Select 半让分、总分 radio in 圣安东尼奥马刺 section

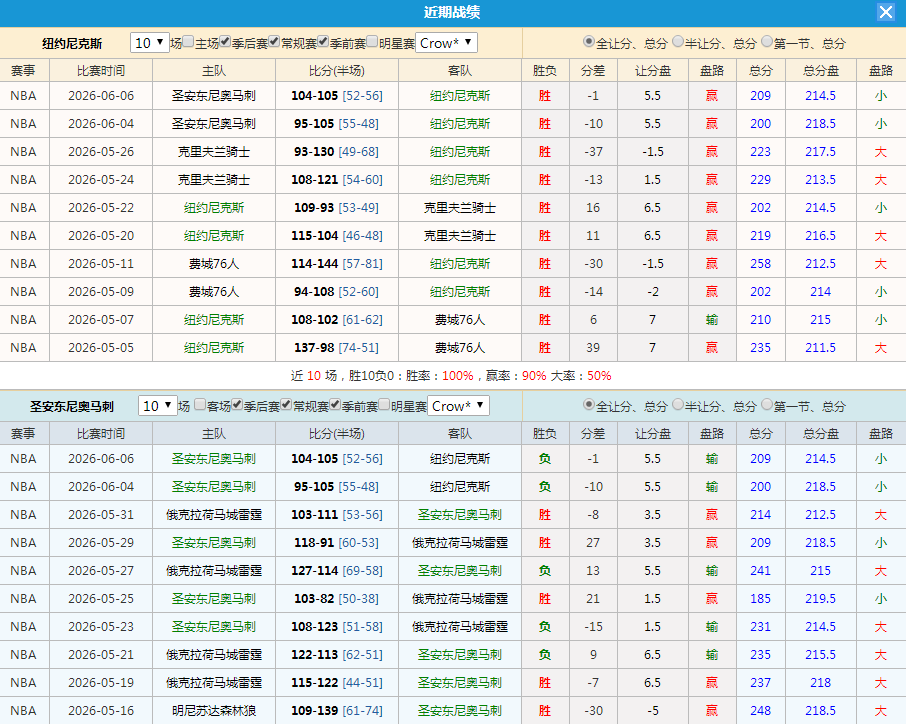pyautogui.click(x=678, y=404)
